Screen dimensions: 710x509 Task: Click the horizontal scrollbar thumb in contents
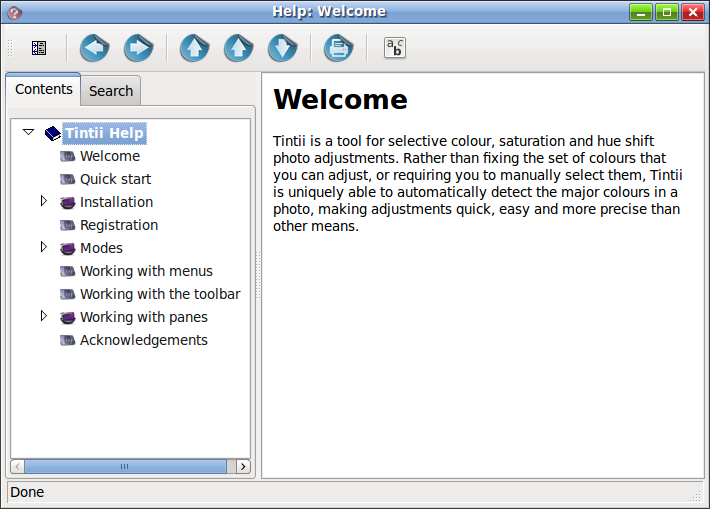[x=125, y=466]
